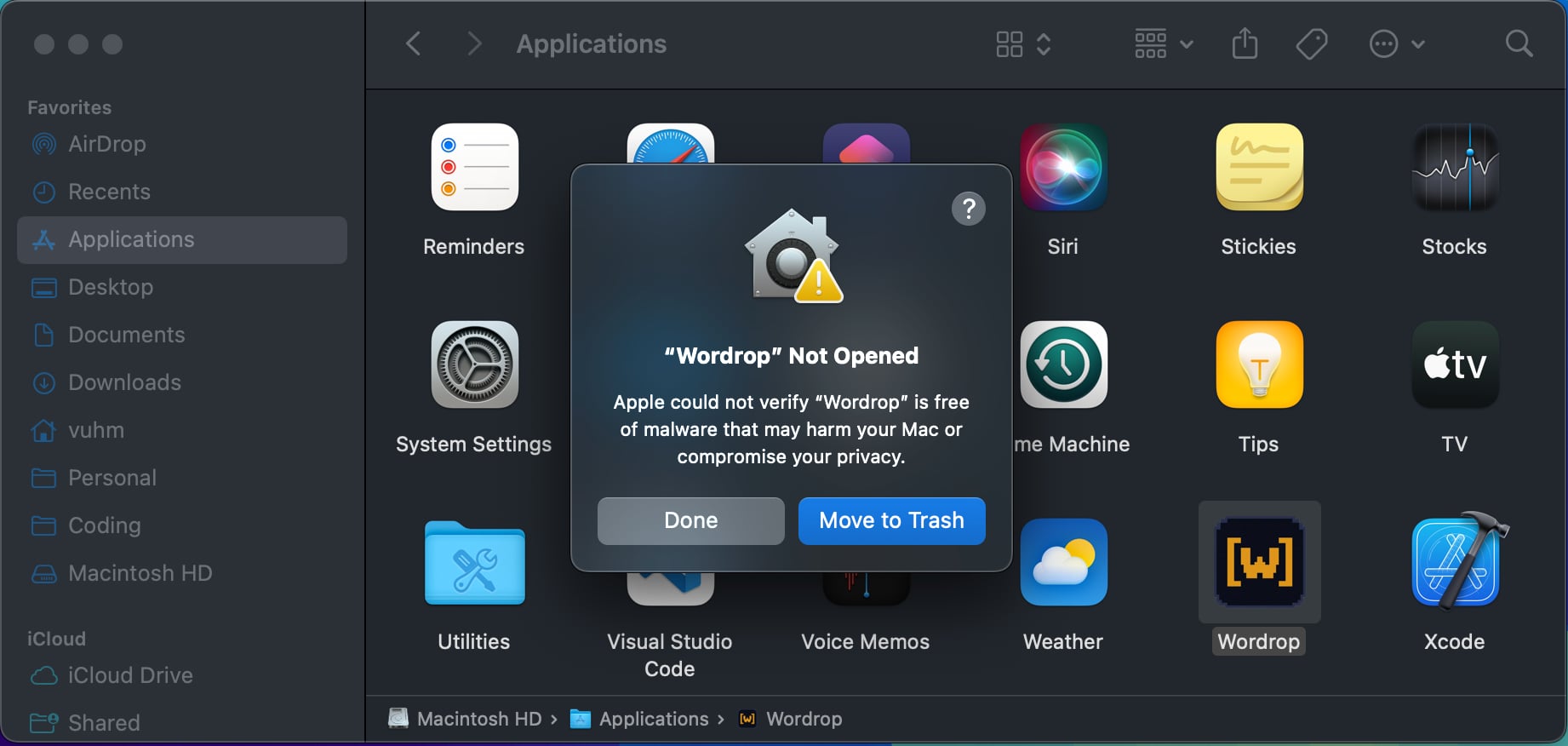Expand the More actions ellipsis menu
Viewport: 1568px width, 746px height.
[1397, 43]
